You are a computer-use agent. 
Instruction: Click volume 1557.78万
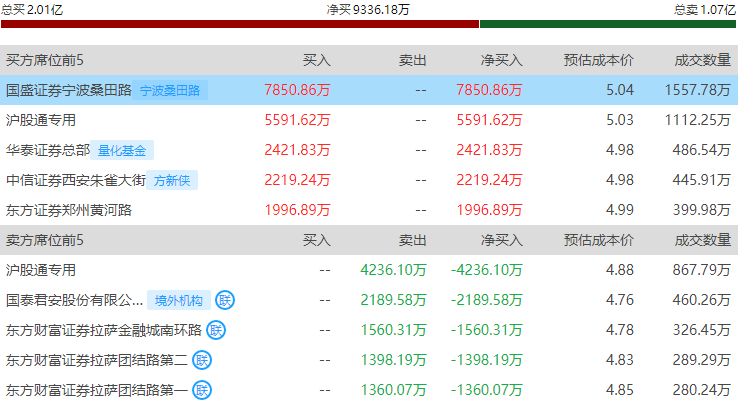(x=698, y=90)
